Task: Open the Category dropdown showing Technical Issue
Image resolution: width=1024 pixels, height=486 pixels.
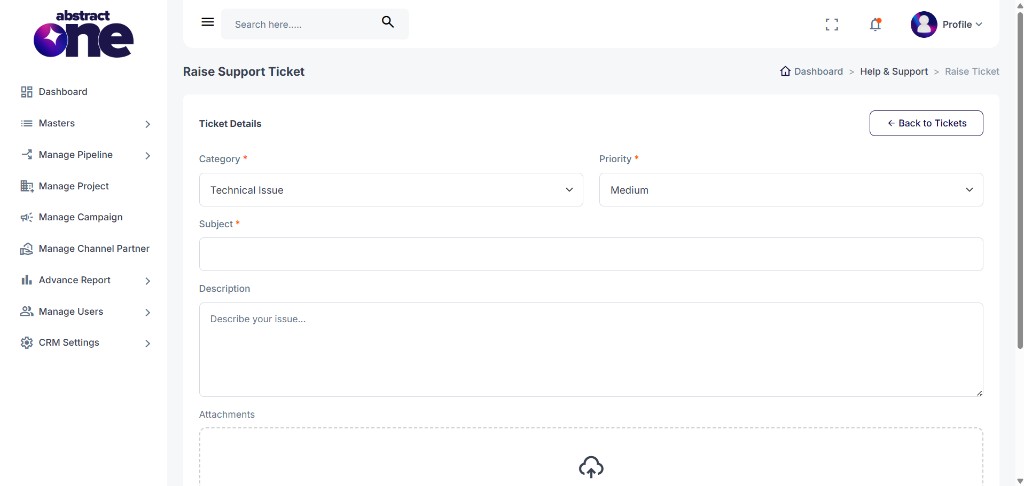Action: [x=391, y=190]
